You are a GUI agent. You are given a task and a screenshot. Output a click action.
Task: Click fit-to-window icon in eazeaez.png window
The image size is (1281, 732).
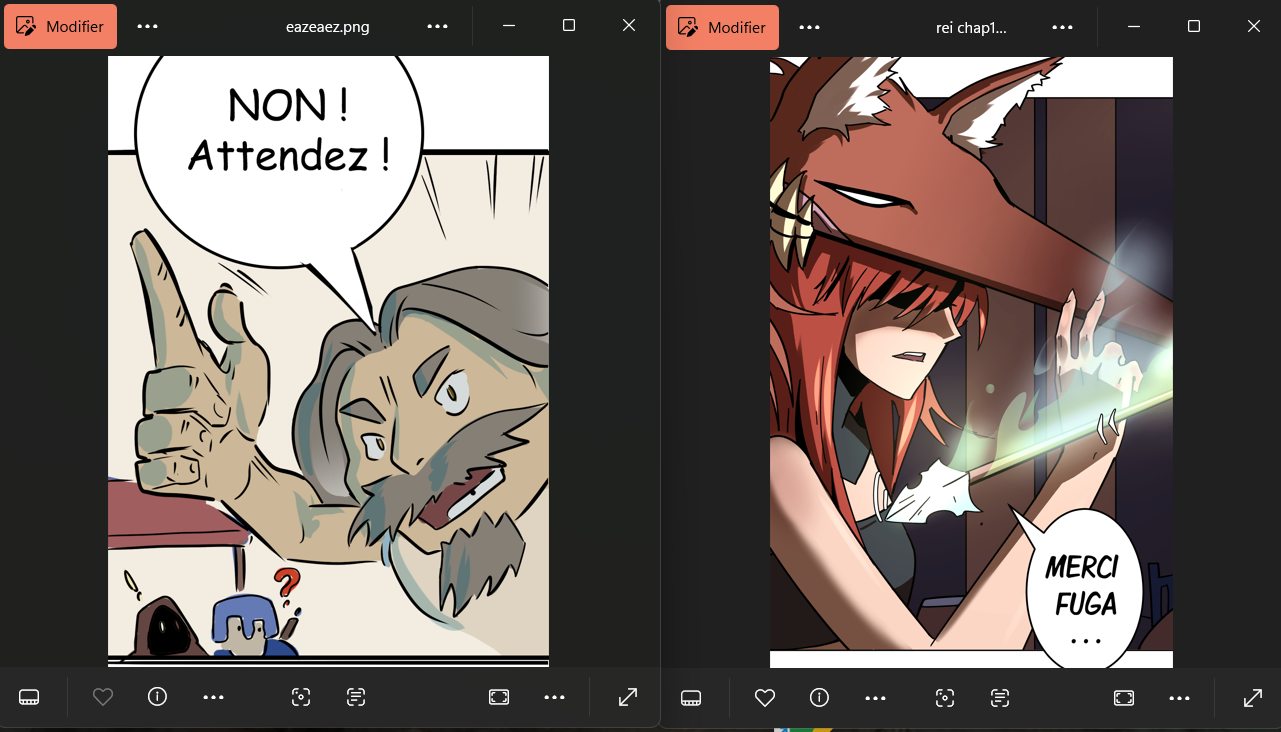pos(499,697)
